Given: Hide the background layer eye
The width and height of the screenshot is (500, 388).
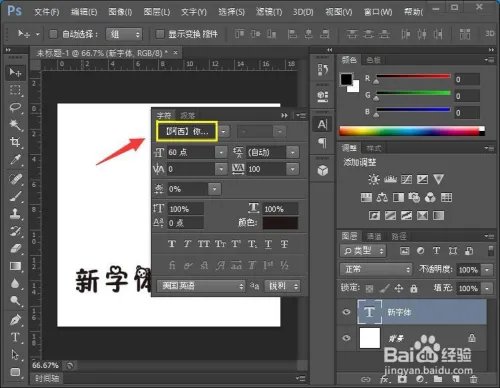Looking at the screenshot, I should click(347, 338).
